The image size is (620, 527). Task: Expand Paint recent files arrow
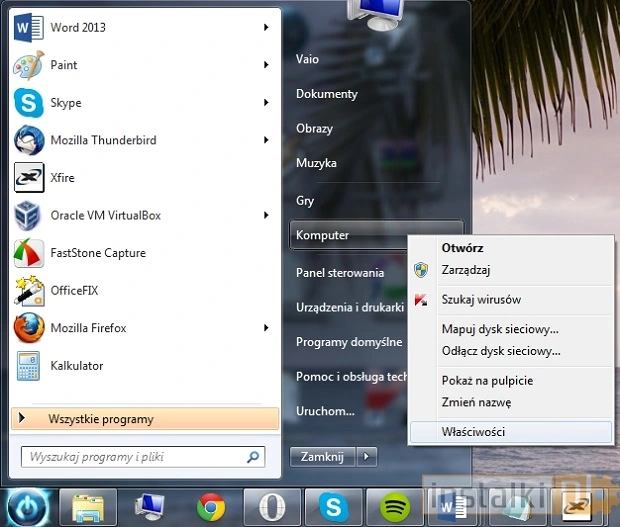coord(266,65)
